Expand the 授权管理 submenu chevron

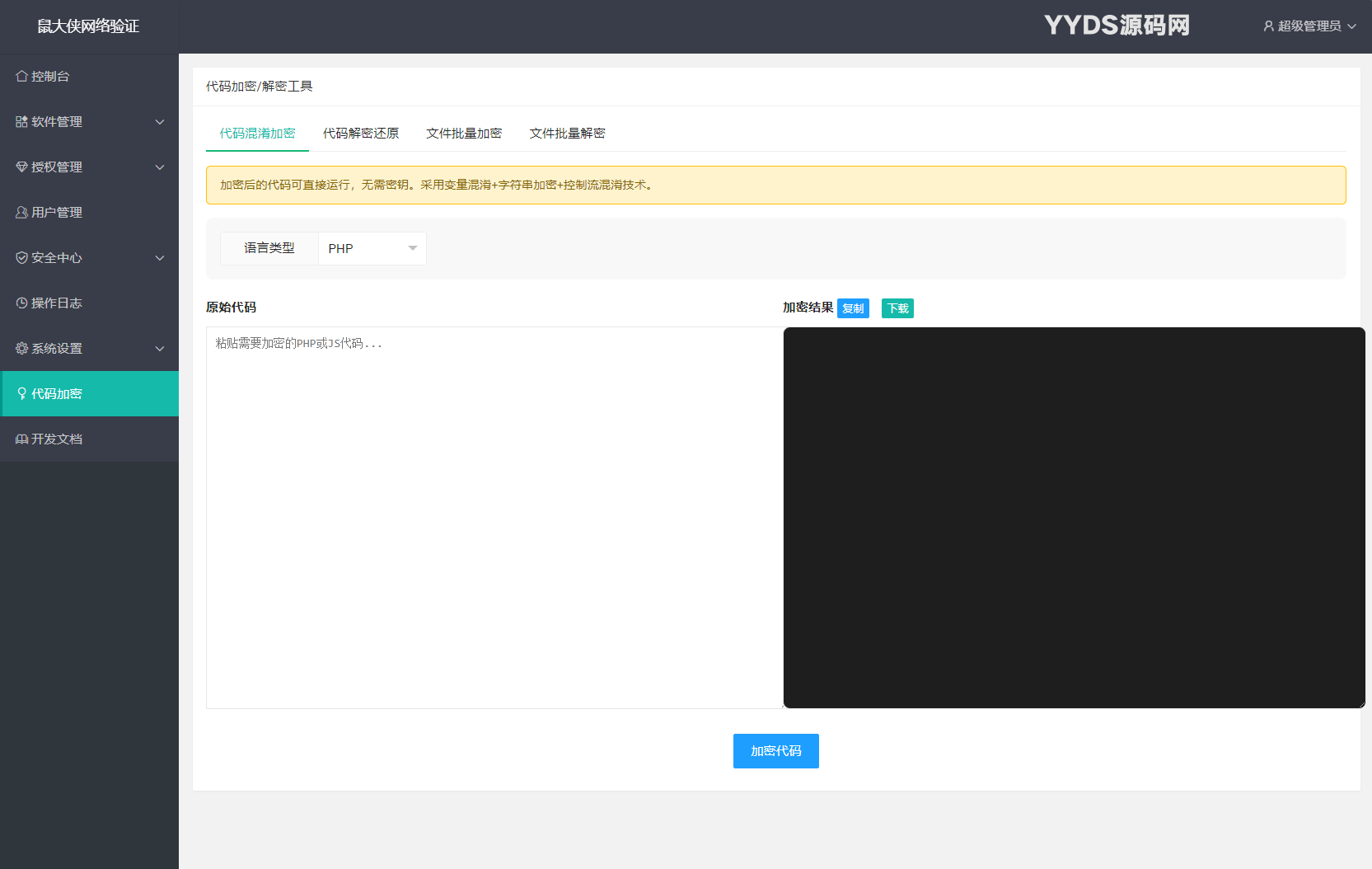click(160, 167)
